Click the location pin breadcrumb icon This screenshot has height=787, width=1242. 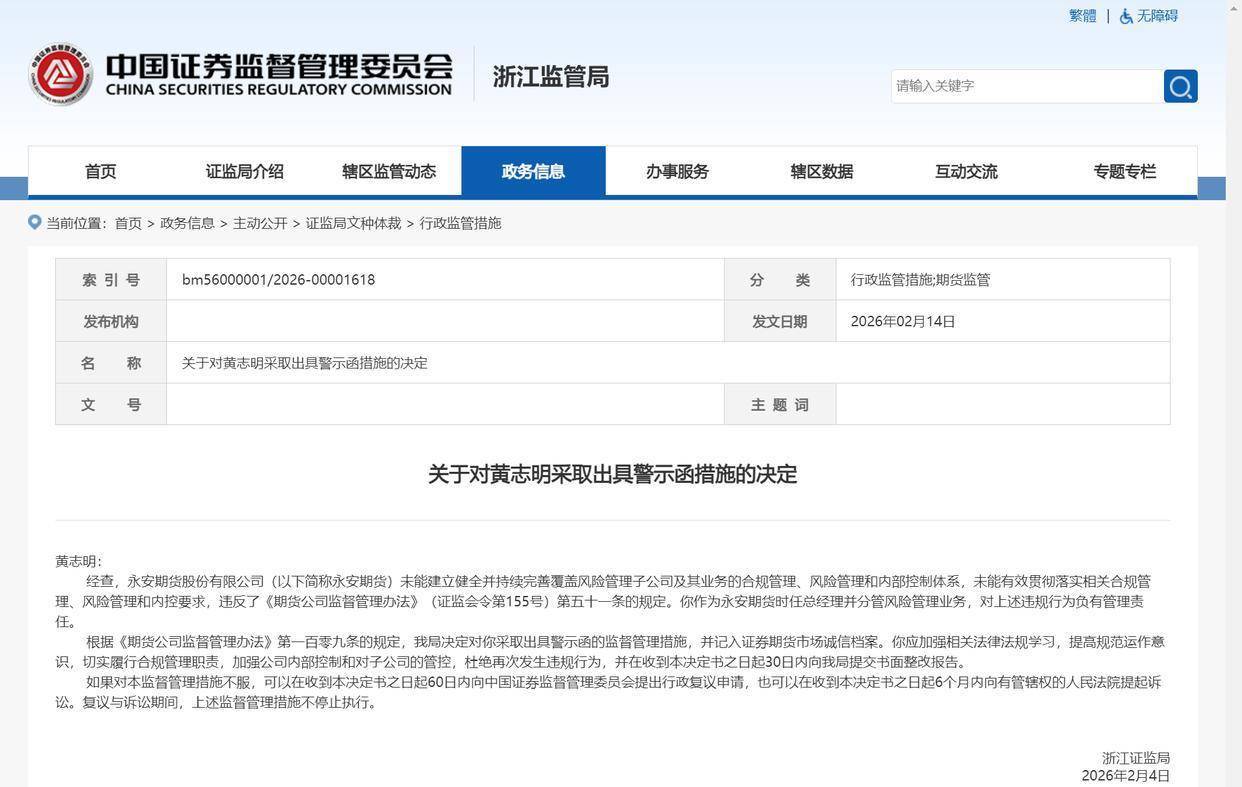(x=35, y=222)
